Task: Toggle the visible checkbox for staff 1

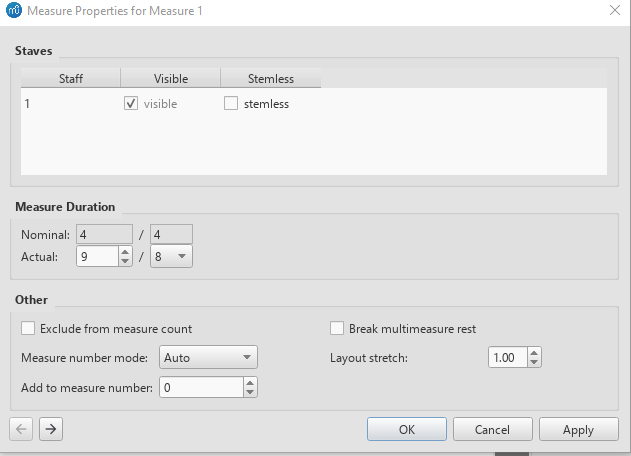Action: [x=131, y=104]
